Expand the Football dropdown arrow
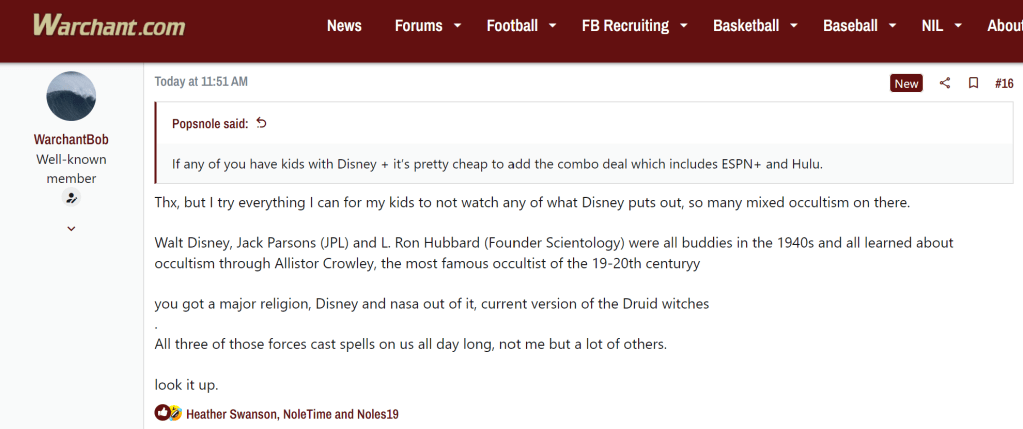This screenshot has width=1023, height=429. tap(552, 26)
